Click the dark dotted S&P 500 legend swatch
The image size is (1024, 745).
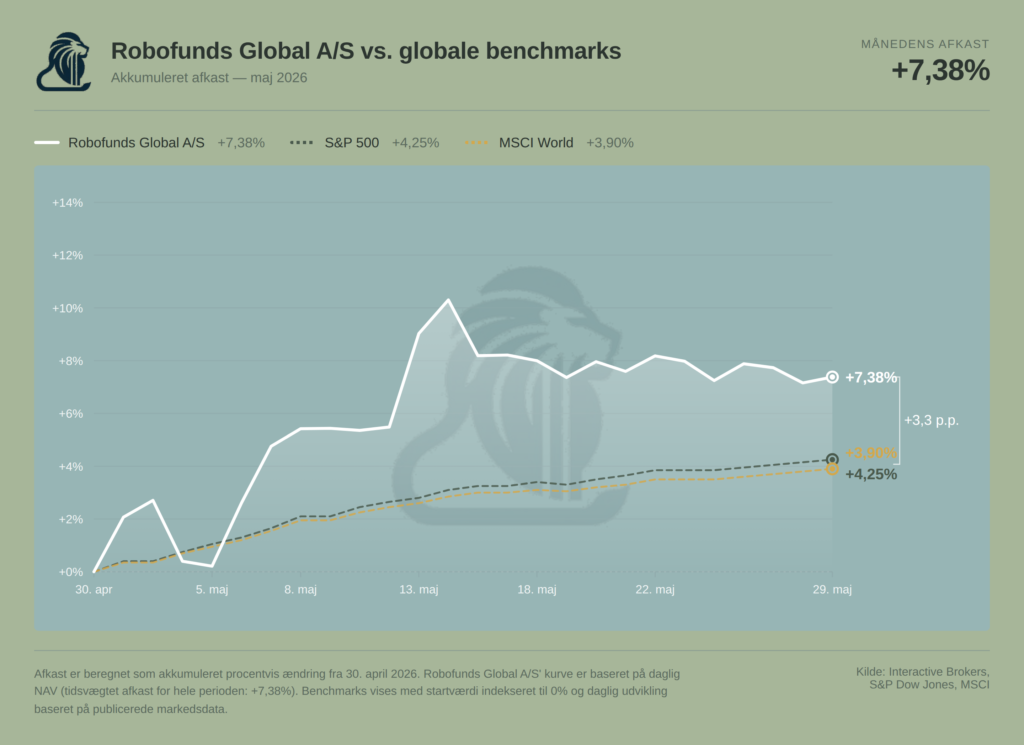[x=302, y=142]
